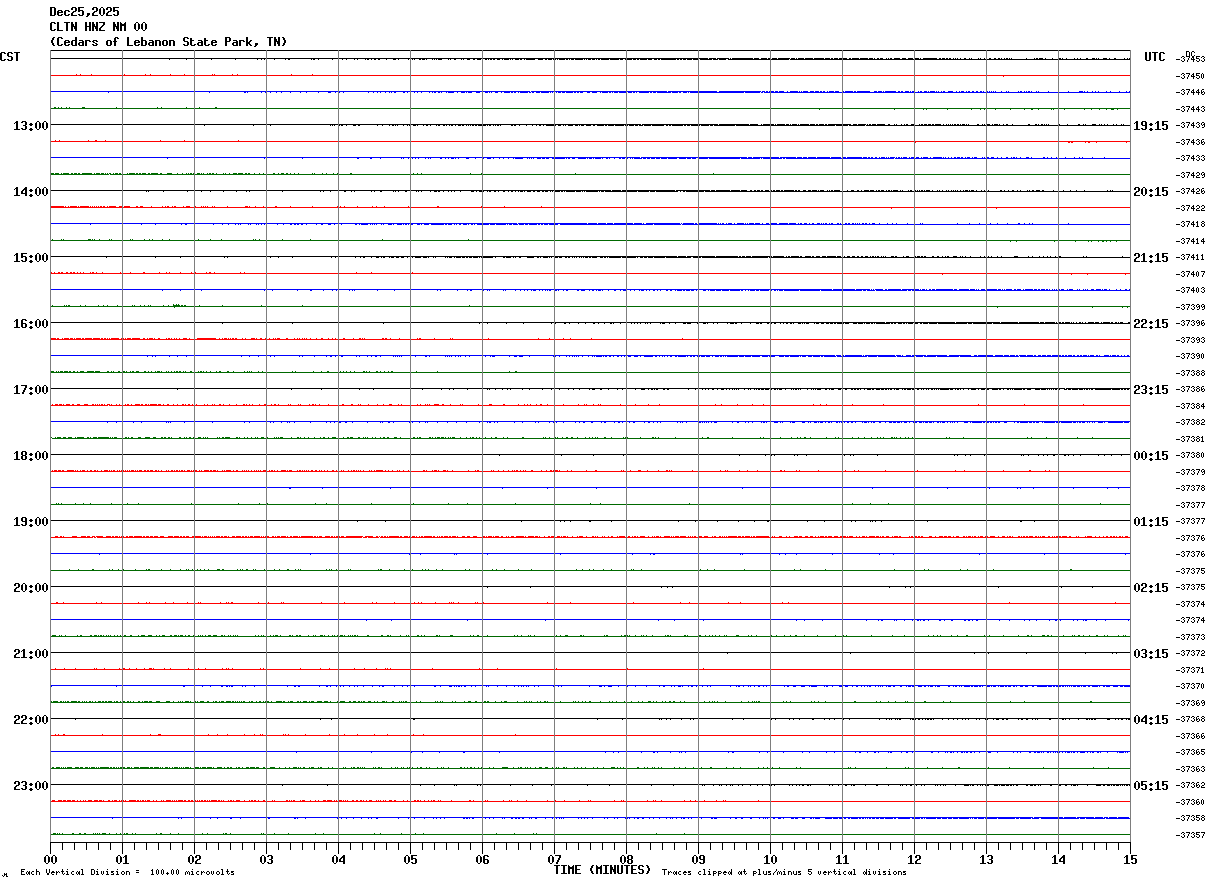The width and height of the screenshot is (1210, 886).
Task: Click the DC offset value -37368
Action: (1190, 719)
